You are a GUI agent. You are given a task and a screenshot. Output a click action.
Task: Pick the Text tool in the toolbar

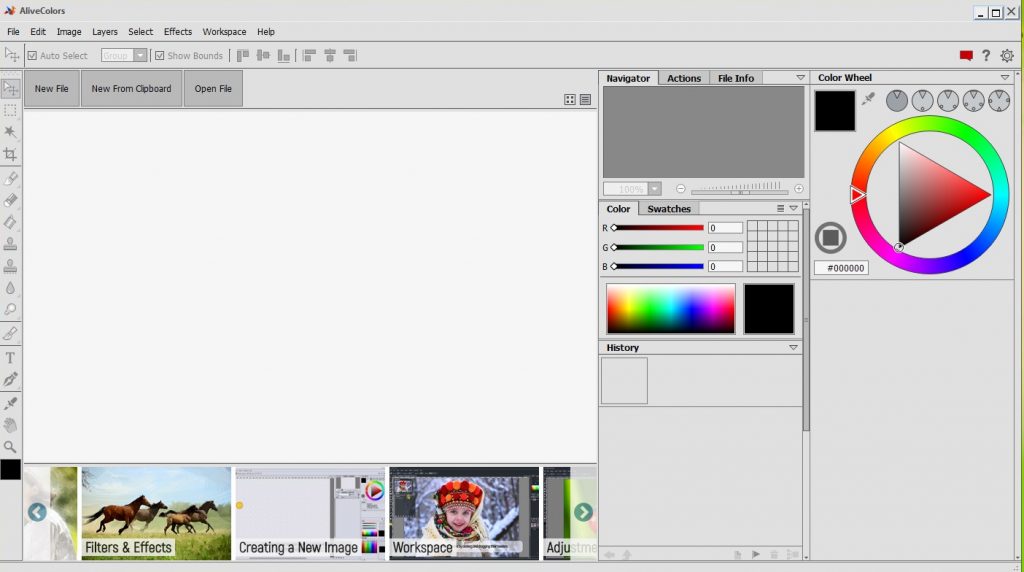coord(11,357)
